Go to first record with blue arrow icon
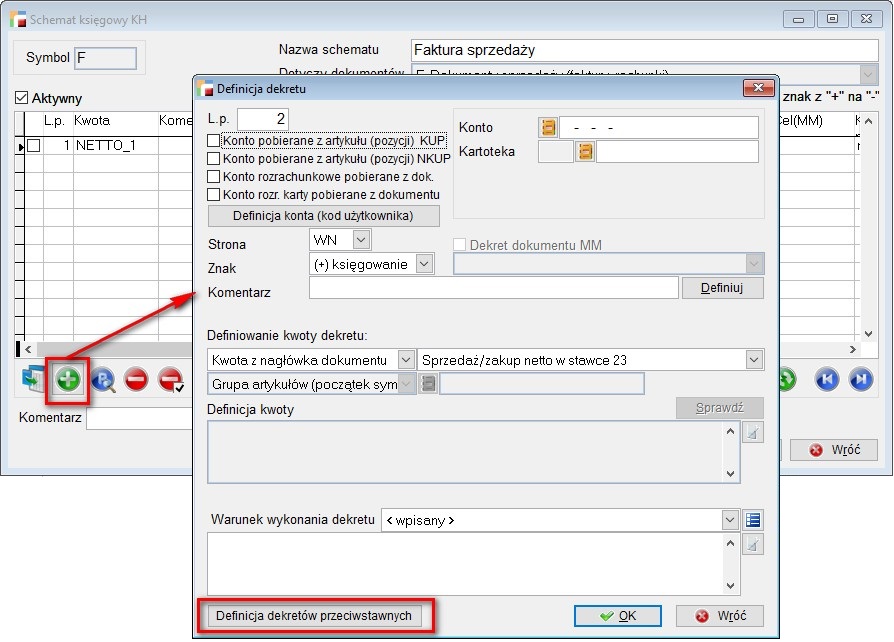 coord(826,380)
